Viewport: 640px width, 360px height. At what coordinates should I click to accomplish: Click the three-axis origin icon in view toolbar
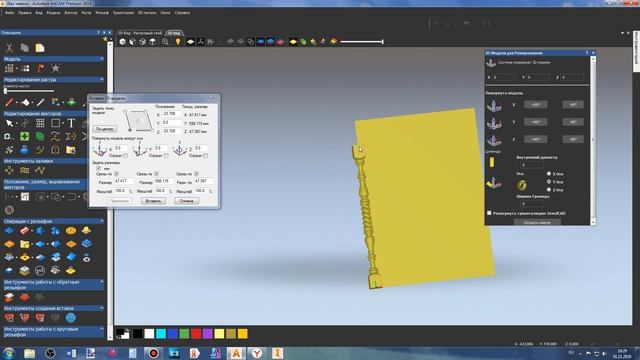(x=200, y=42)
